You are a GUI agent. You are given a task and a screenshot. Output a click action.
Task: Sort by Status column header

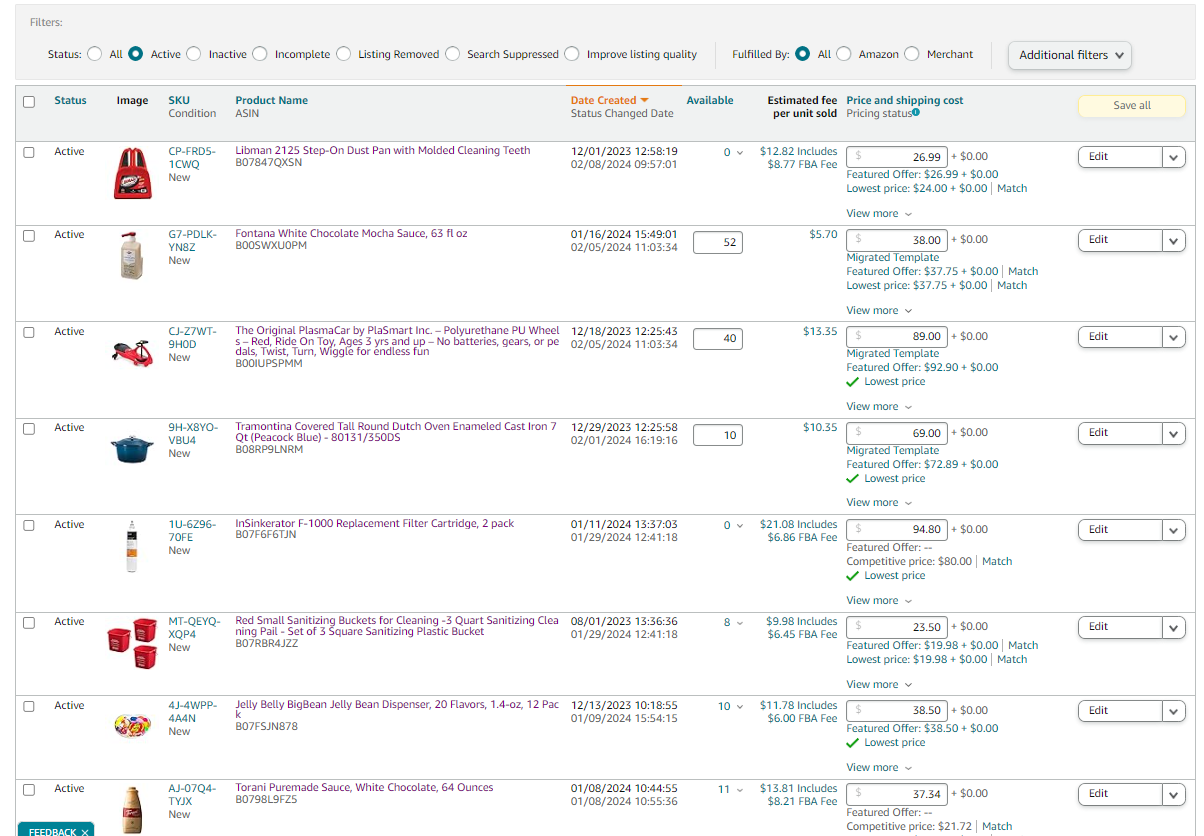click(x=70, y=100)
